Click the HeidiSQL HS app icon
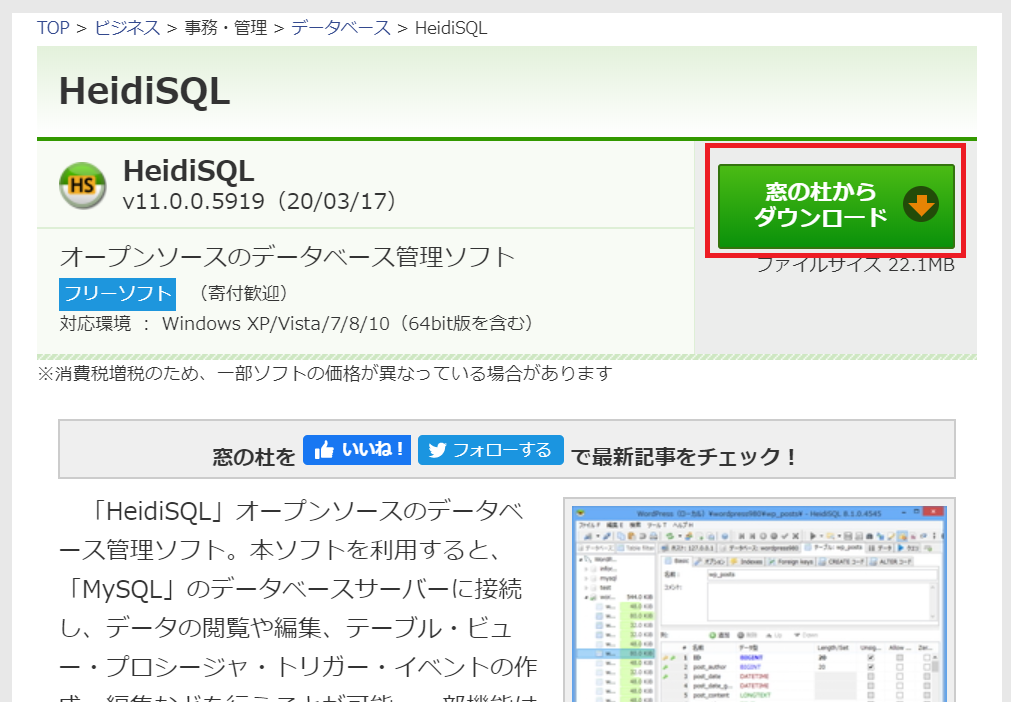The width and height of the screenshot is (1011, 702). (x=83, y=185)
